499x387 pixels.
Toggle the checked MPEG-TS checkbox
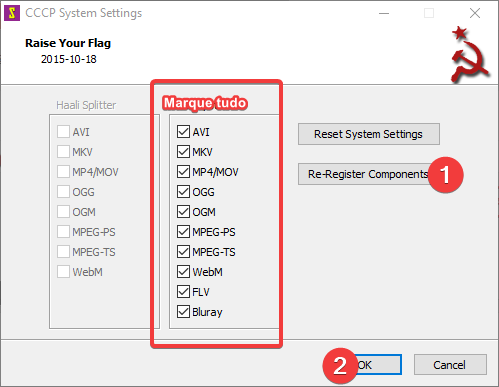pyautogui.click(x=183, y=252)
